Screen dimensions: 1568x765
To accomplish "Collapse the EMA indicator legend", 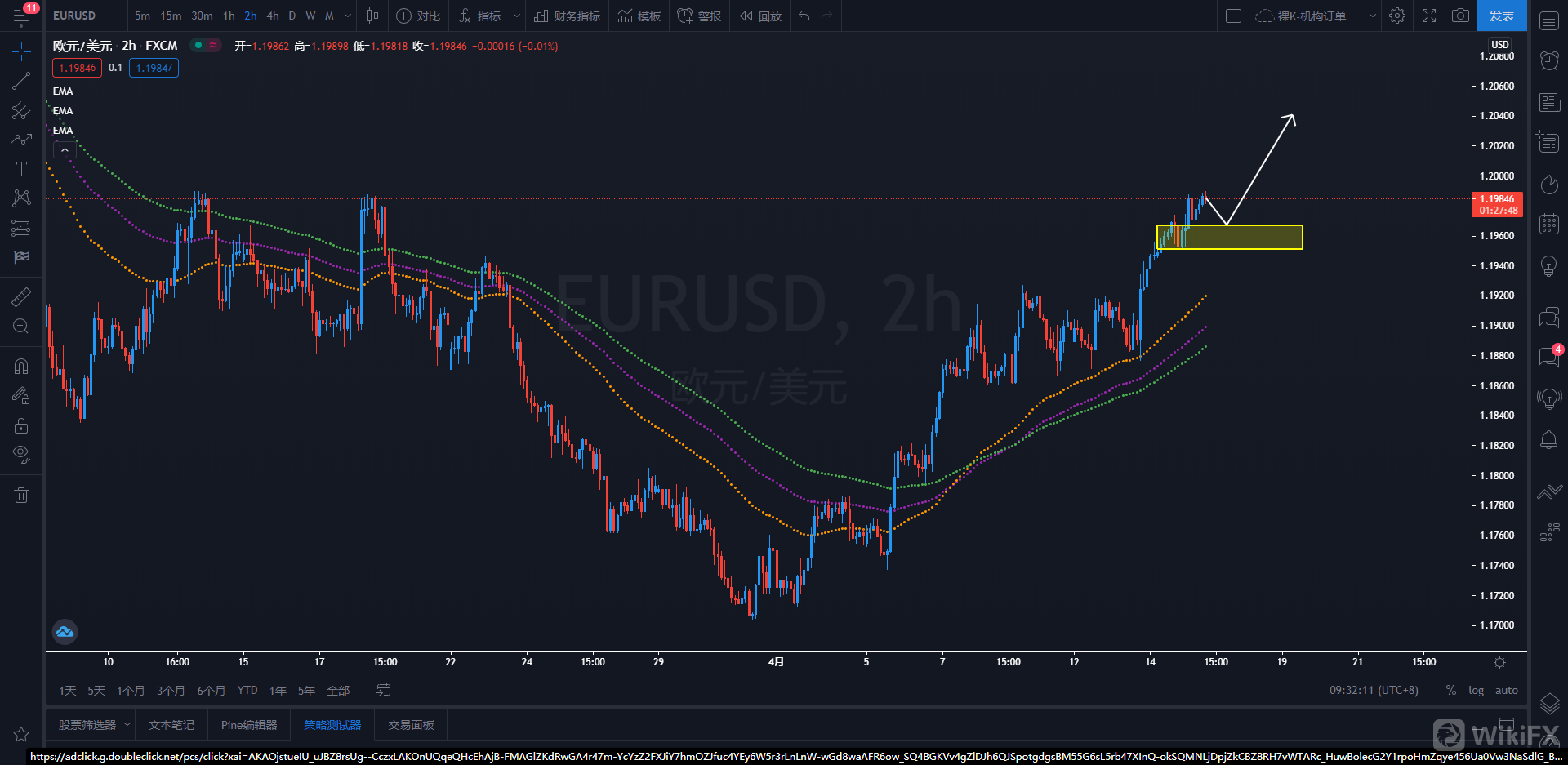I will (x=65, y=149).
